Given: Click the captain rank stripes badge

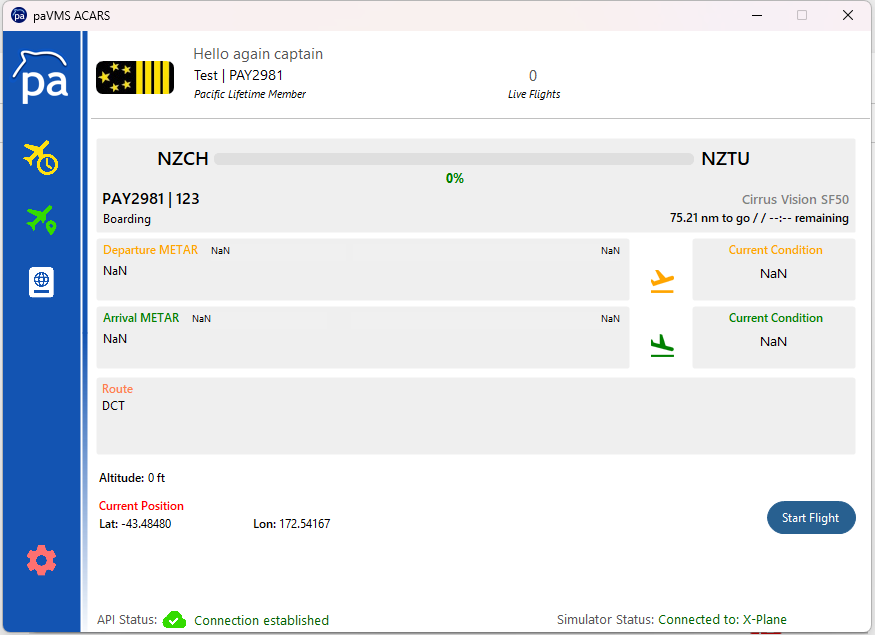Looking at the screenshot, I should [135, 78].
